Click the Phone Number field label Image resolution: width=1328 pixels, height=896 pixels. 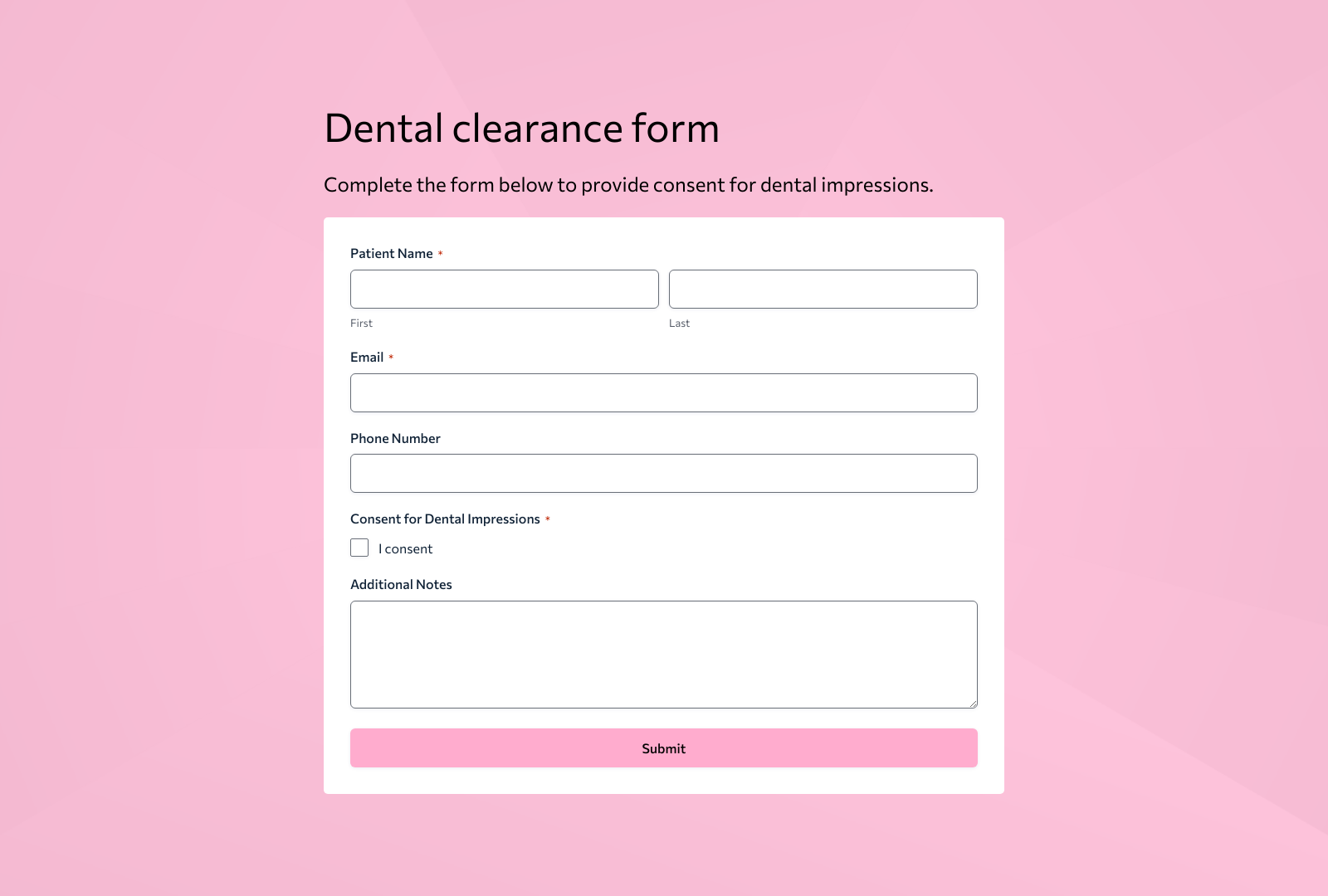click(x=395, y=438)
